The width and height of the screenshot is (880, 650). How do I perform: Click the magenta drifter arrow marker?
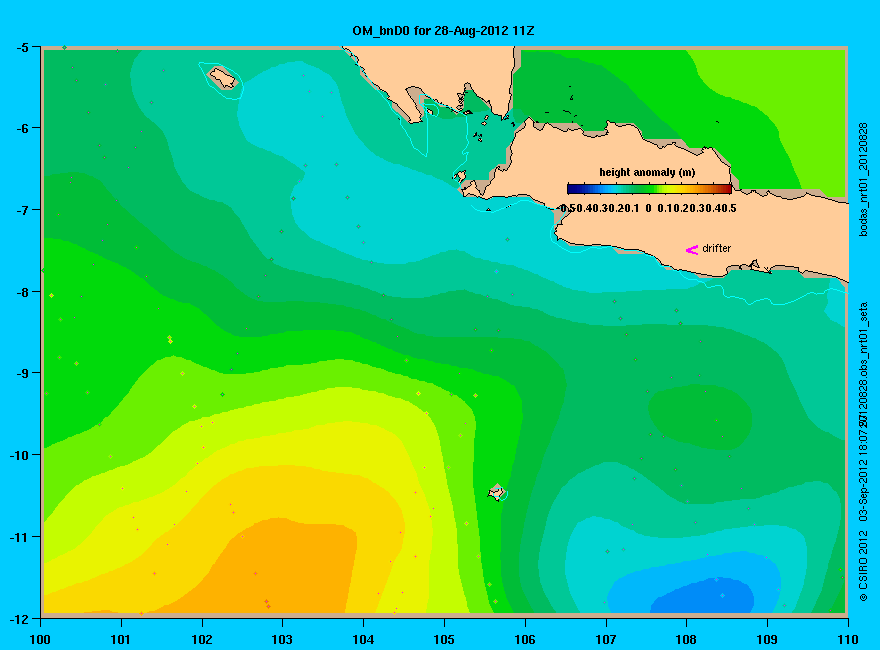(692, 250)
